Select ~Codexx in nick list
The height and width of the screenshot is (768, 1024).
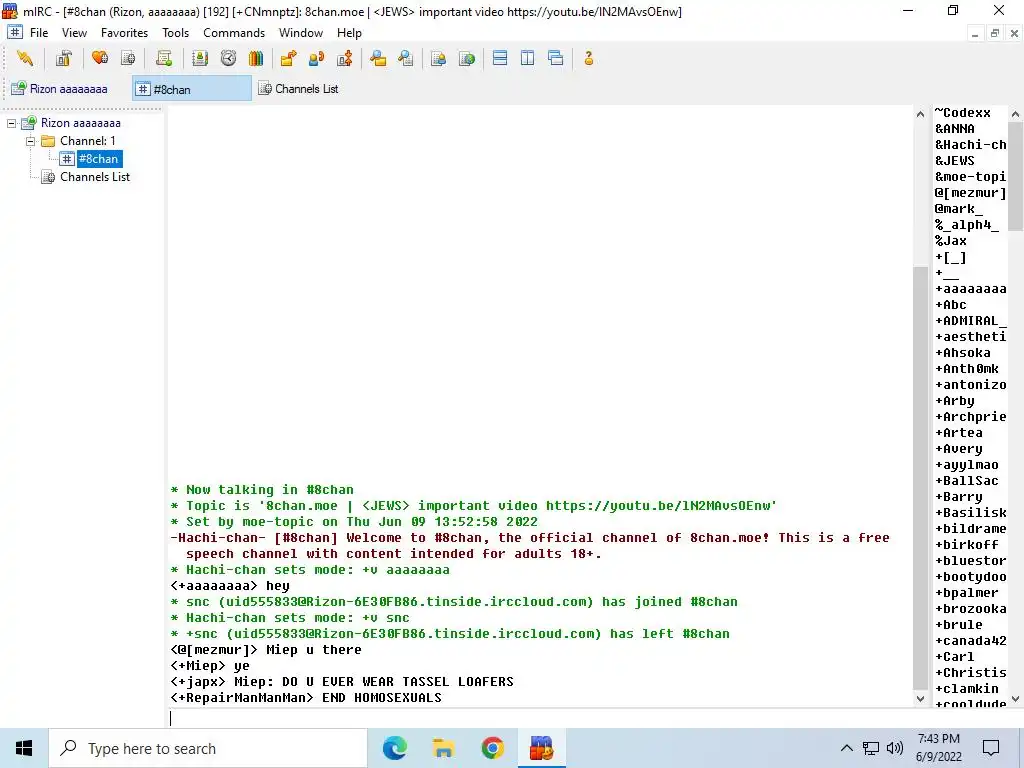click(963, 113)
